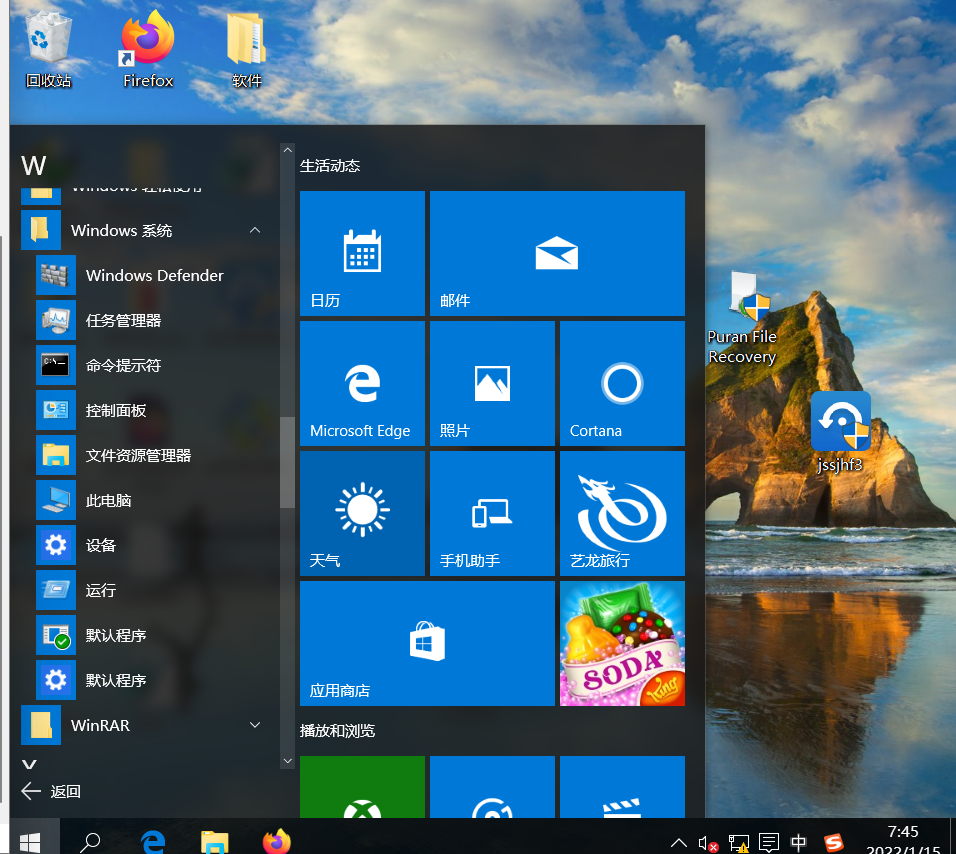The height and width of the screenshot is (854, 956).
Task: Open the Candy Crush Soda tile
Action: [x=622, y=644]
